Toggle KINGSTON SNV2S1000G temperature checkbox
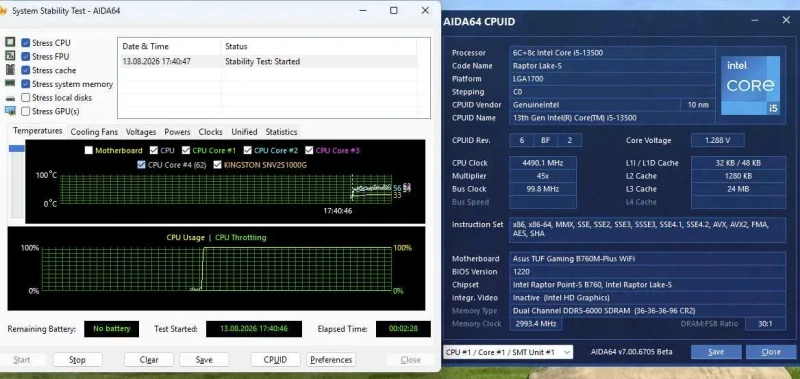 (x=218, y=165)
